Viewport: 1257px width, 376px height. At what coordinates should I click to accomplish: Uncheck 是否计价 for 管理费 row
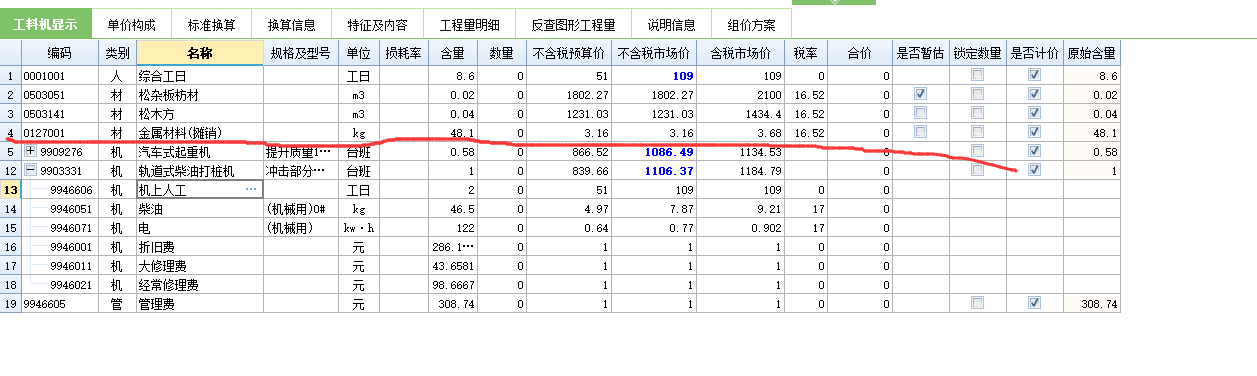[x=1035, y=303]
